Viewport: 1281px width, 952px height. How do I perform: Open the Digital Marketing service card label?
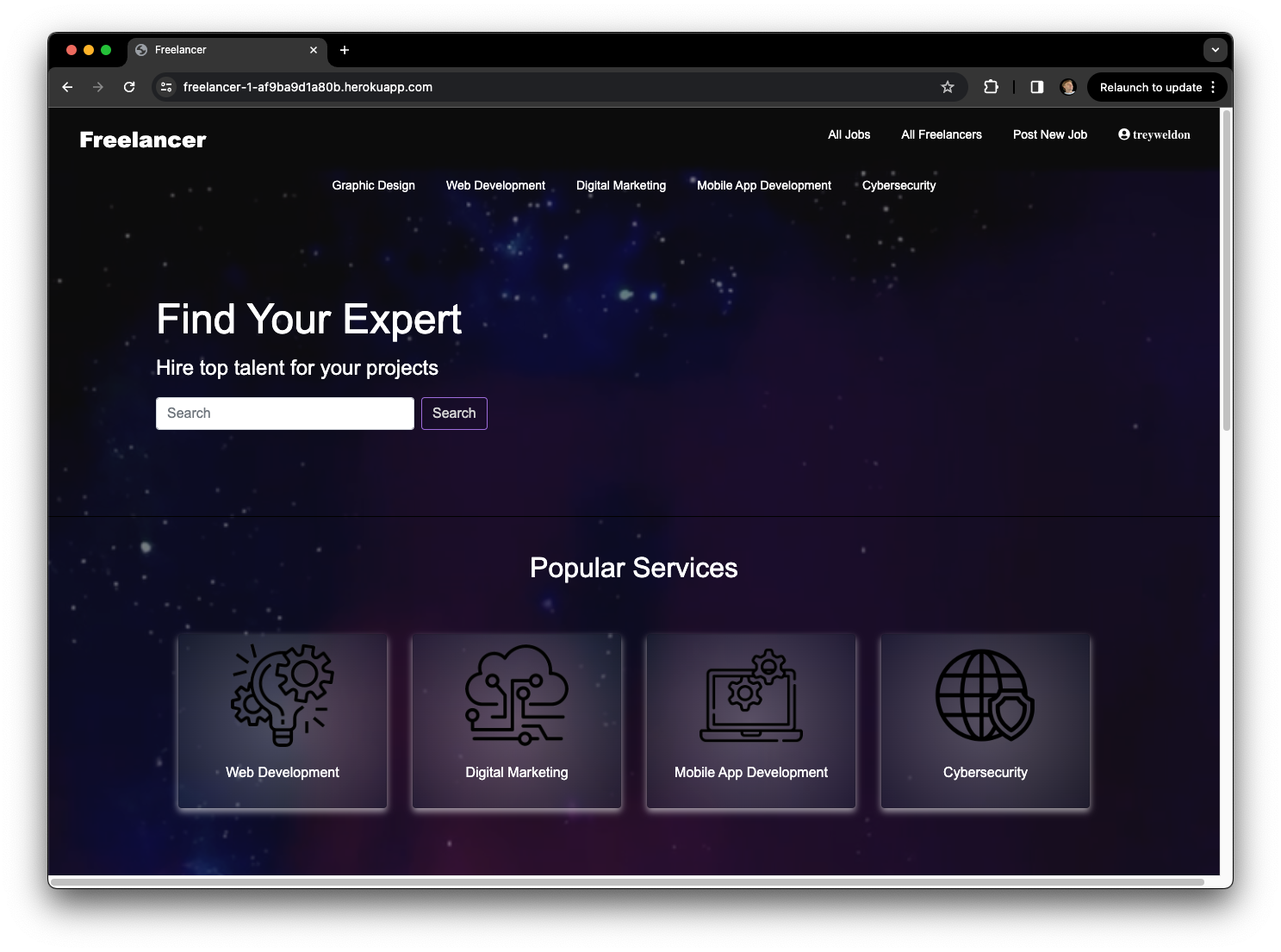[x=517, y=772]
